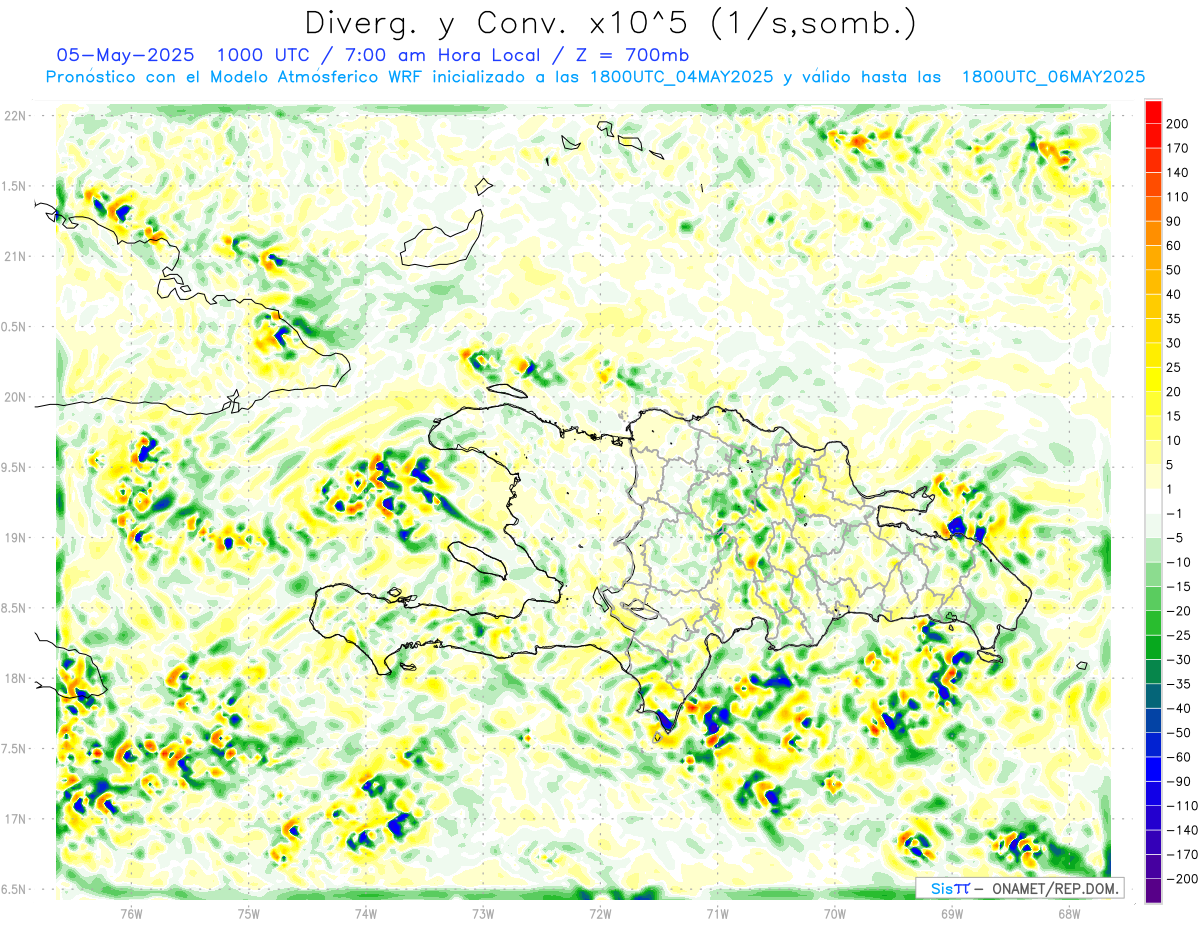1200x927 pixels.
Task: Click the colorbar value '200'
Action: [x=1178, y=124]
